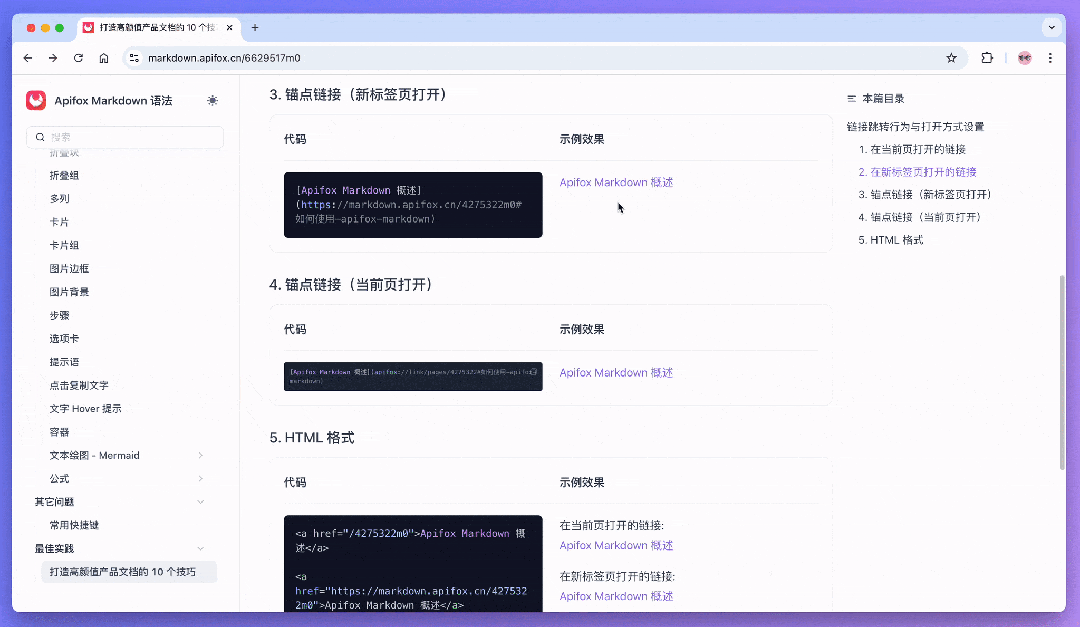Open the 多列 sidebar item

point(59,198)
